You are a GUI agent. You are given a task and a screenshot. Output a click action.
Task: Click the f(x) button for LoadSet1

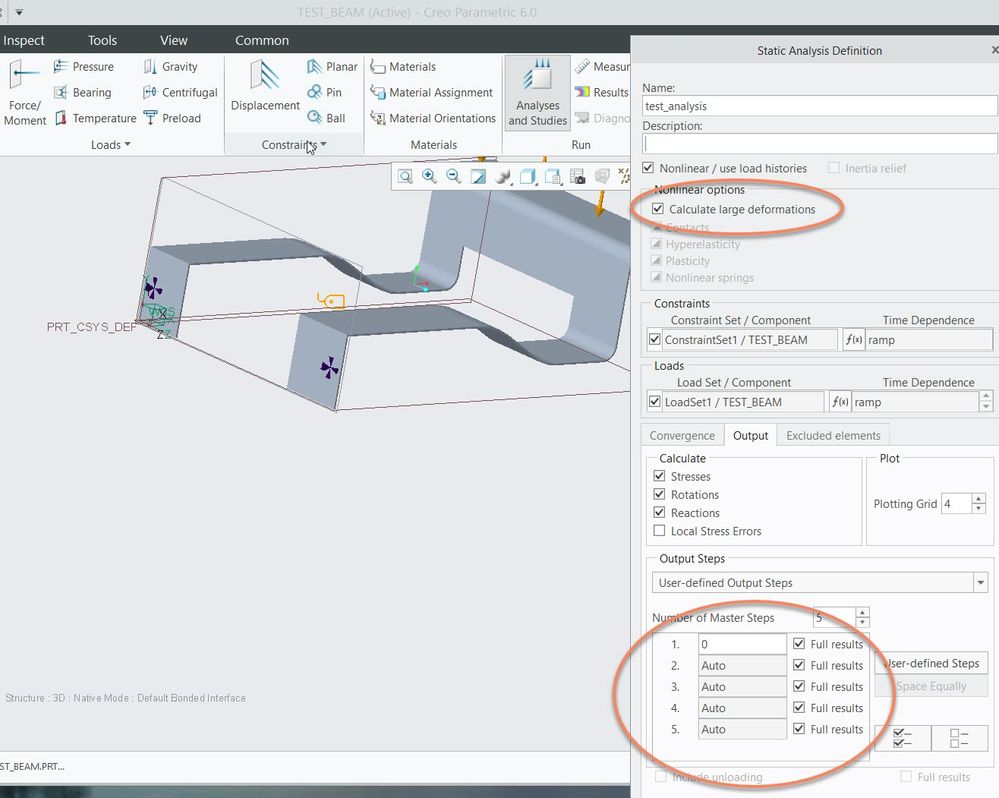click(840, 402)
